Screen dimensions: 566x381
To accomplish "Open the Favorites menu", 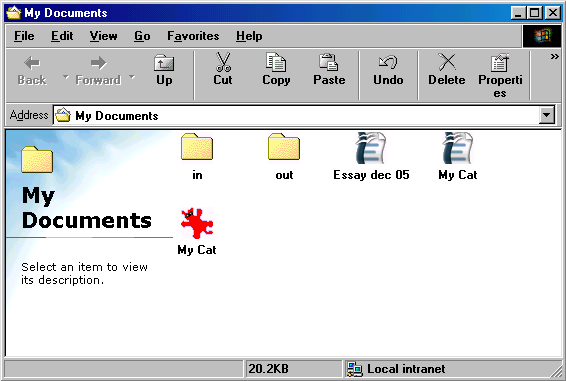I will [x=193, y=36].
